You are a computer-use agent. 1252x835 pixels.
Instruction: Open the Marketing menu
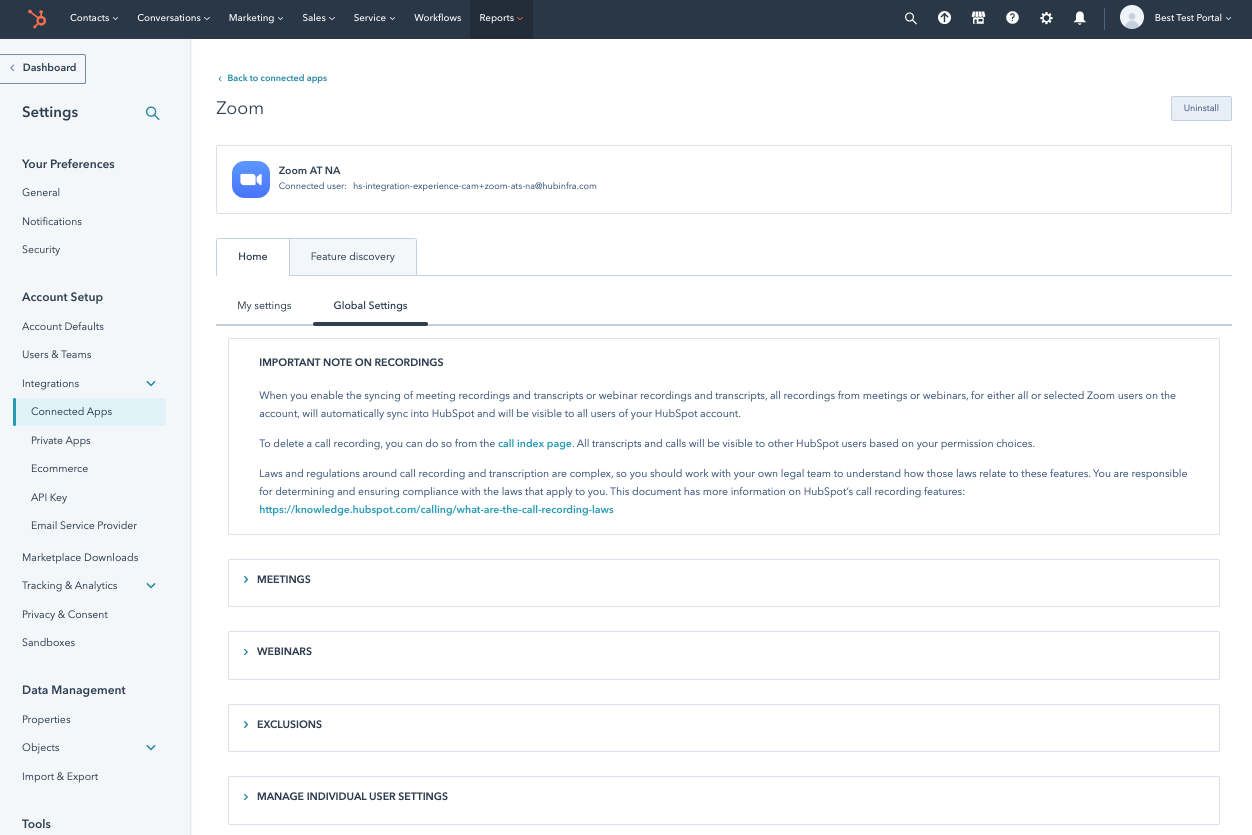pos(256,18)
